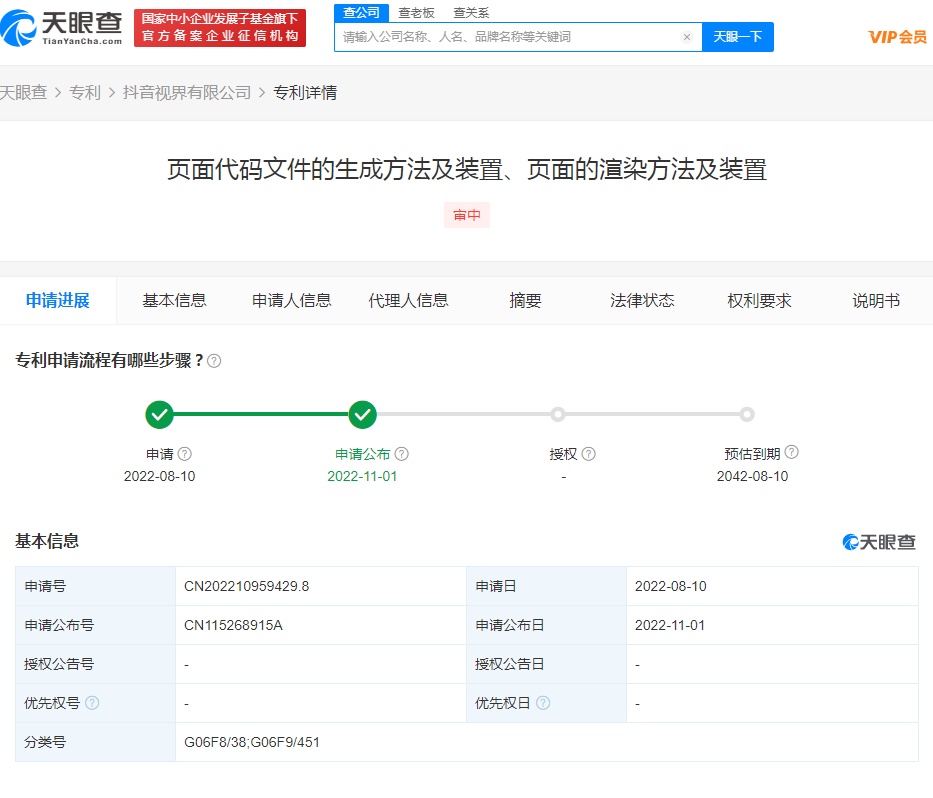
Task: Open 专利 breadcrumb link
Action: click(x=85, y=93)
